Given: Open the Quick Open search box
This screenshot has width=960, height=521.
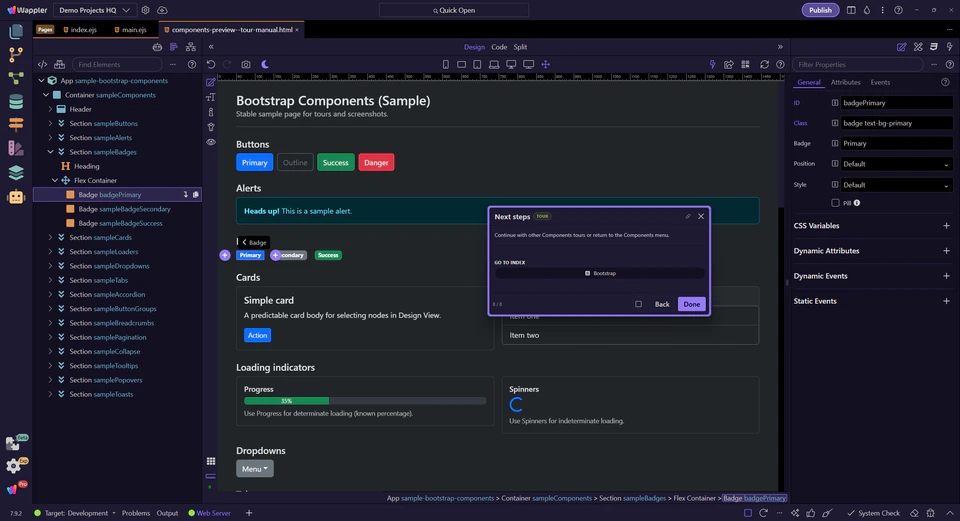Looking at the screenshot, I should tap(454, 10).
